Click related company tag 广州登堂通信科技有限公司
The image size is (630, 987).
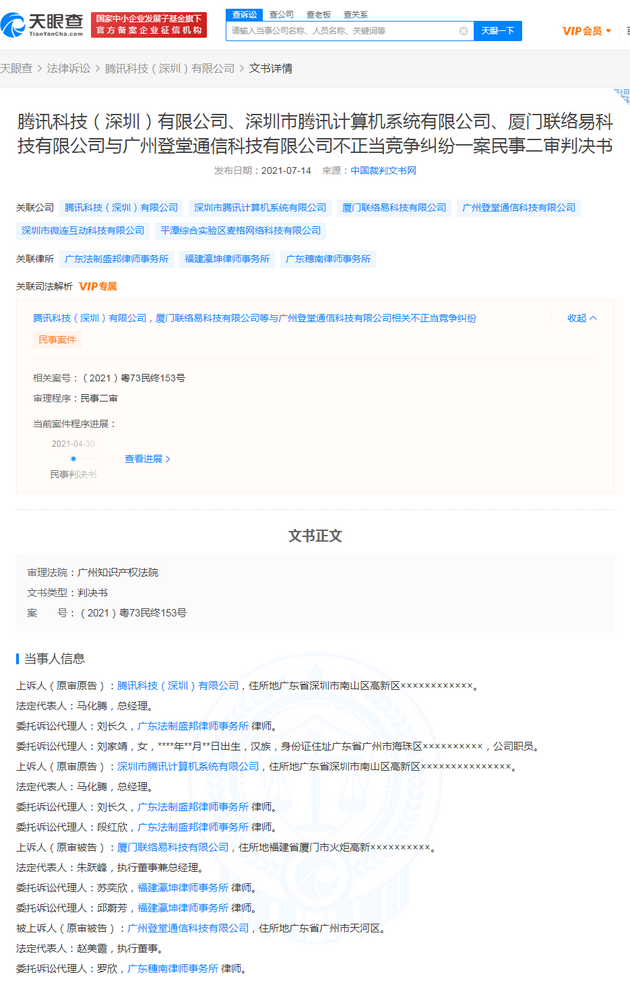(x=519, y=208)
